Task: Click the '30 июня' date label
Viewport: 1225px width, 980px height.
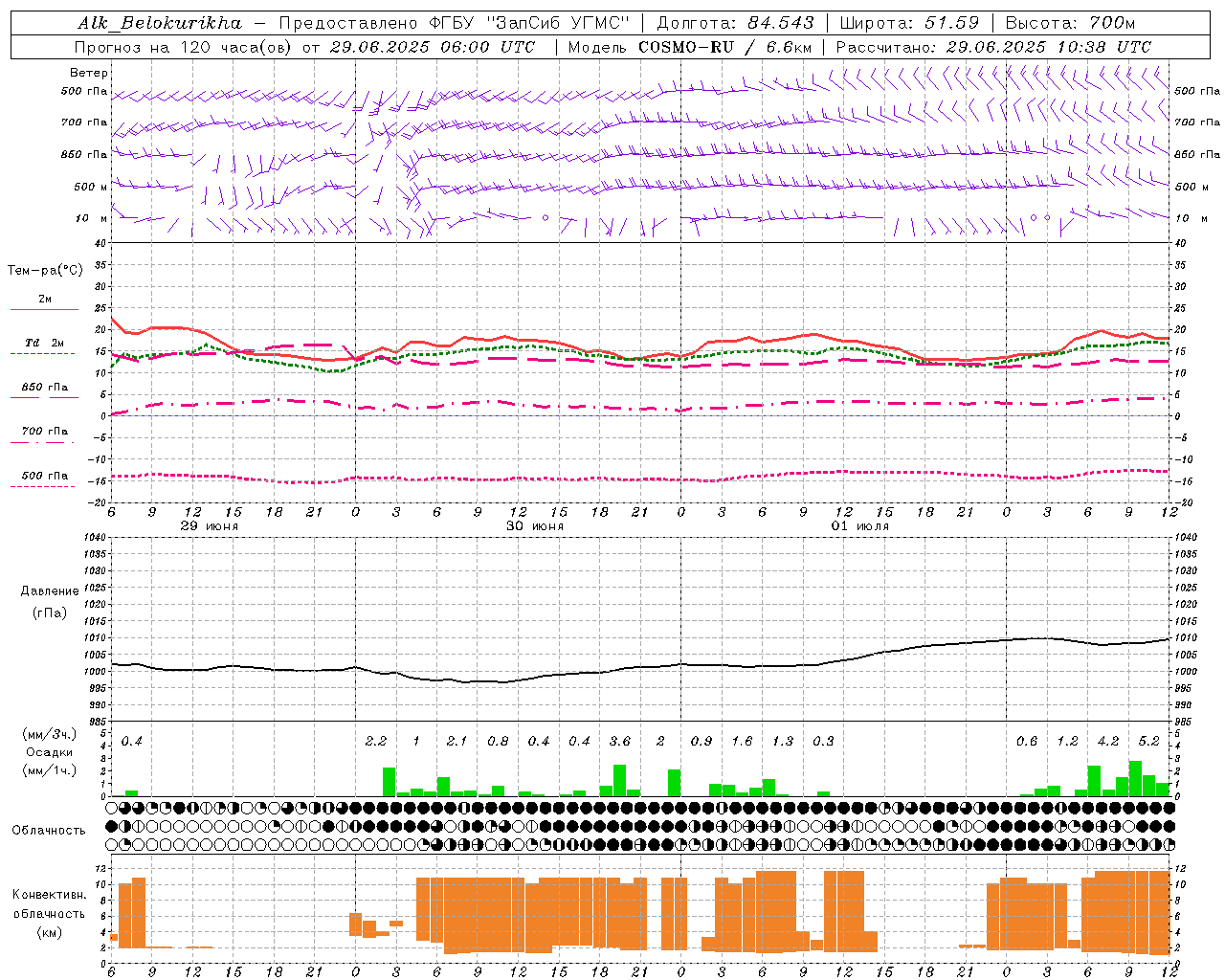Action: point(535,526)
